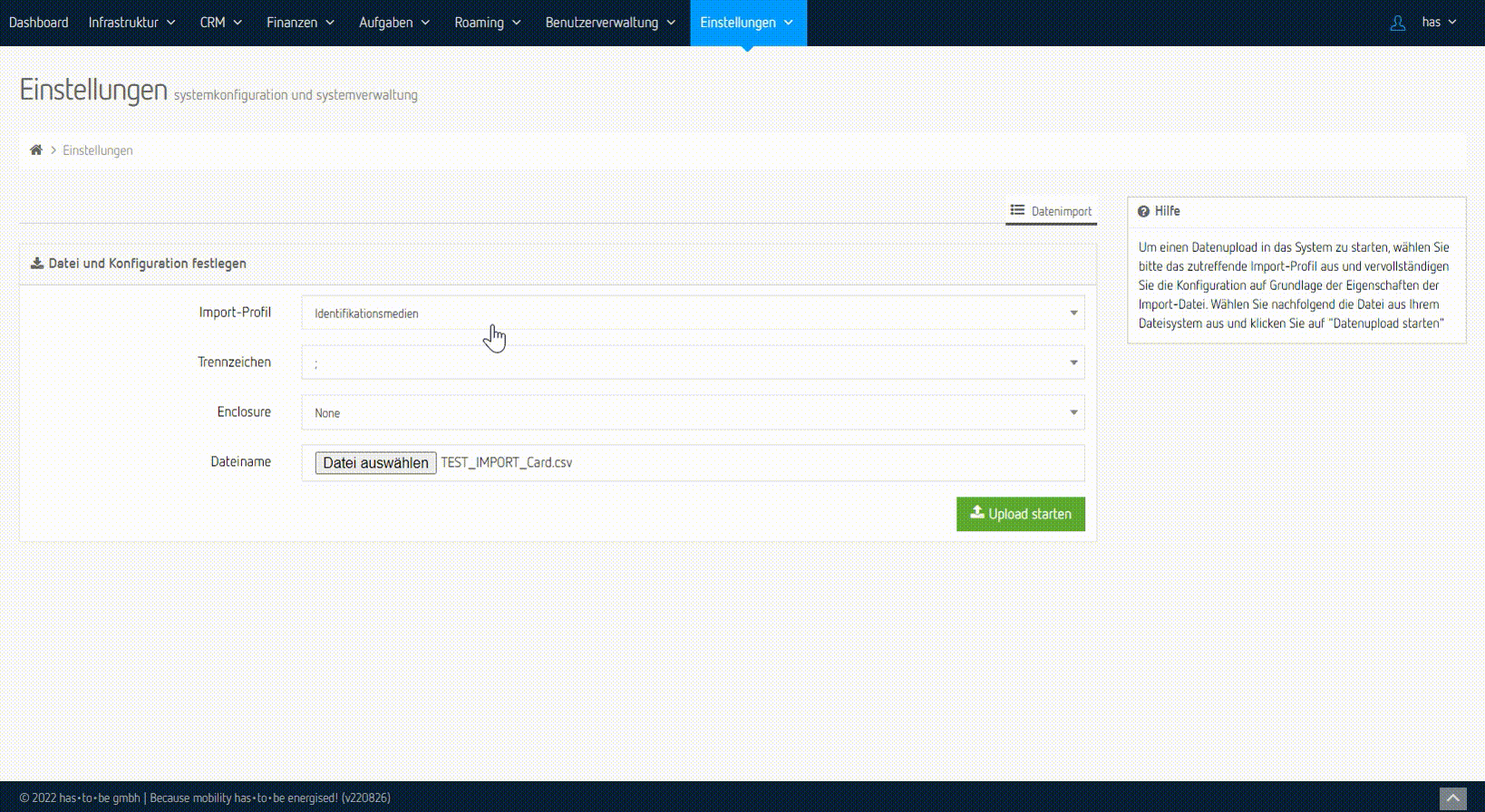Screen dimensions: 1485x812
Task: Expand the Roaming menu
Action: point(488,23)
